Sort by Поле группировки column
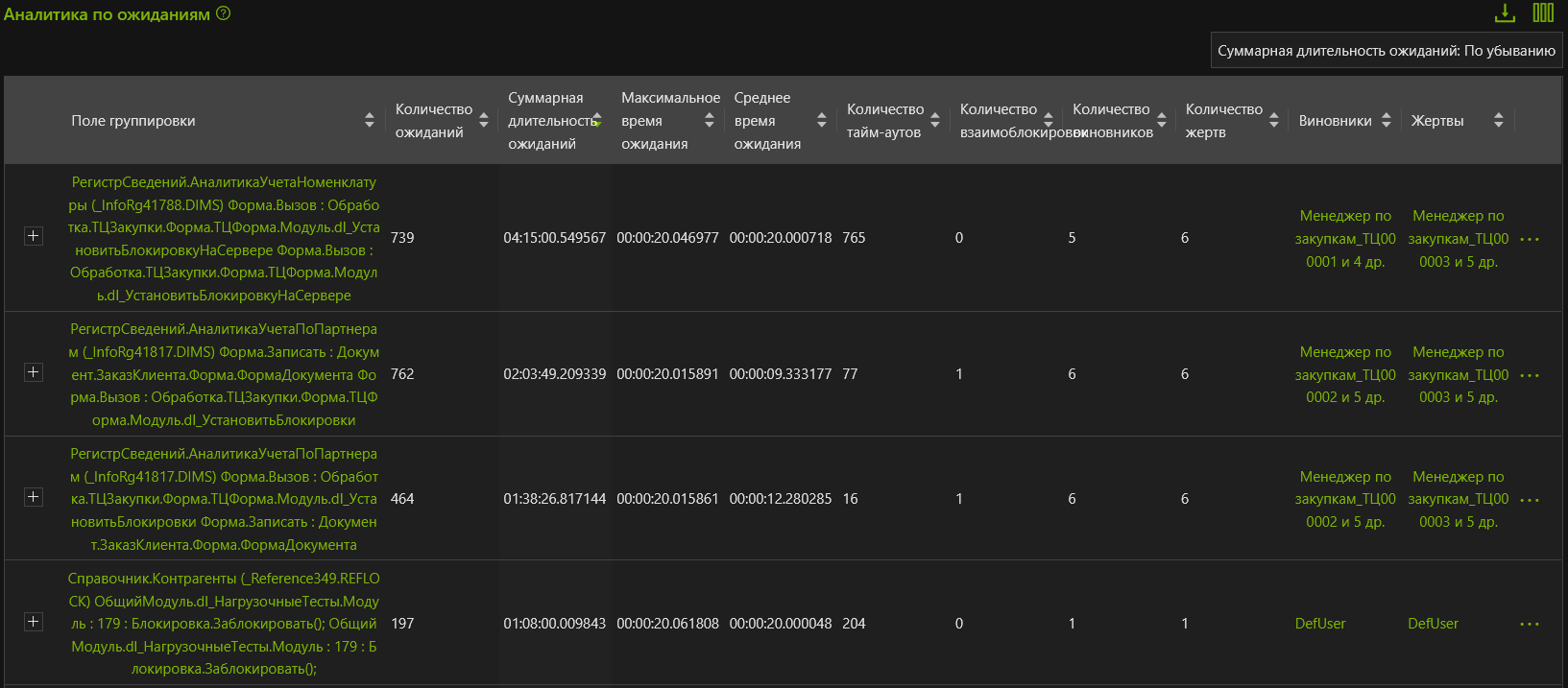Viewport: 1568px width, 688px height. [369, 120]
